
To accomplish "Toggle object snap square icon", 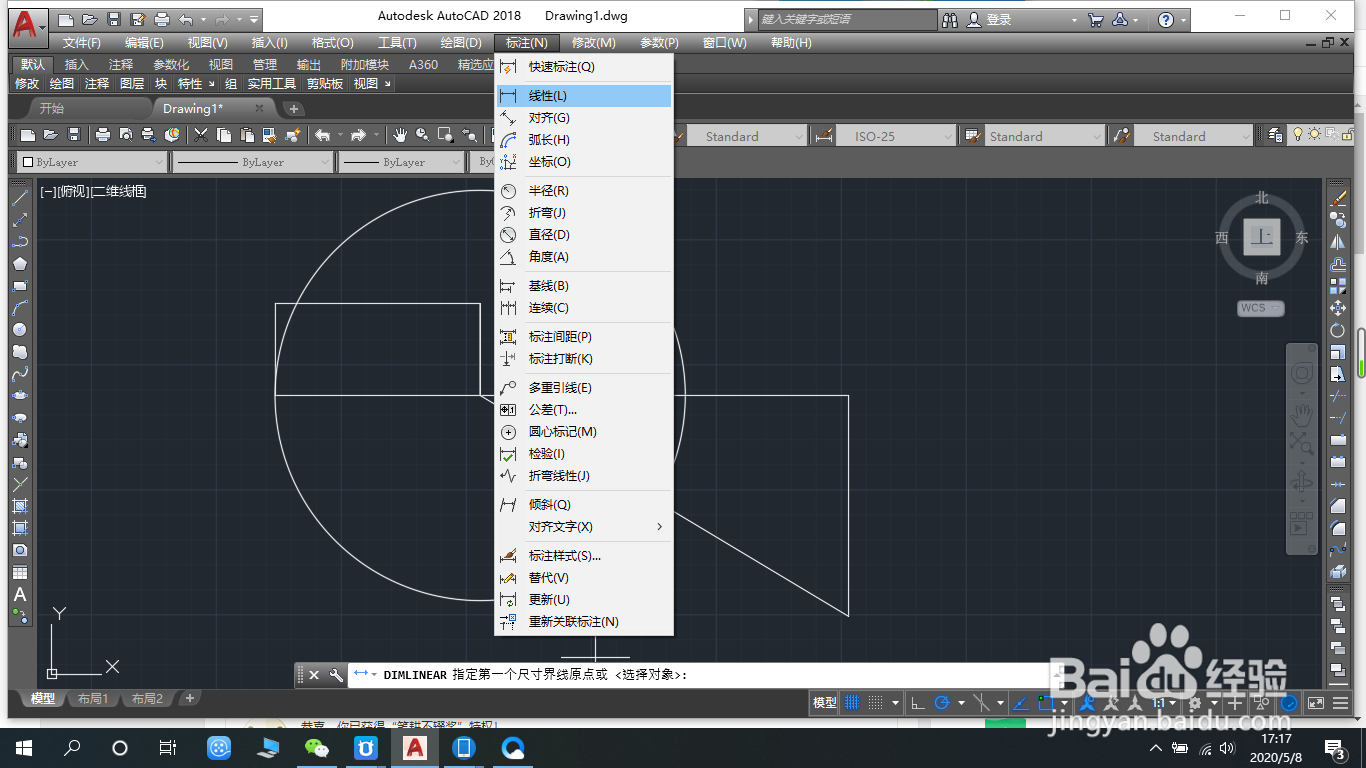I will [1045, 703].
